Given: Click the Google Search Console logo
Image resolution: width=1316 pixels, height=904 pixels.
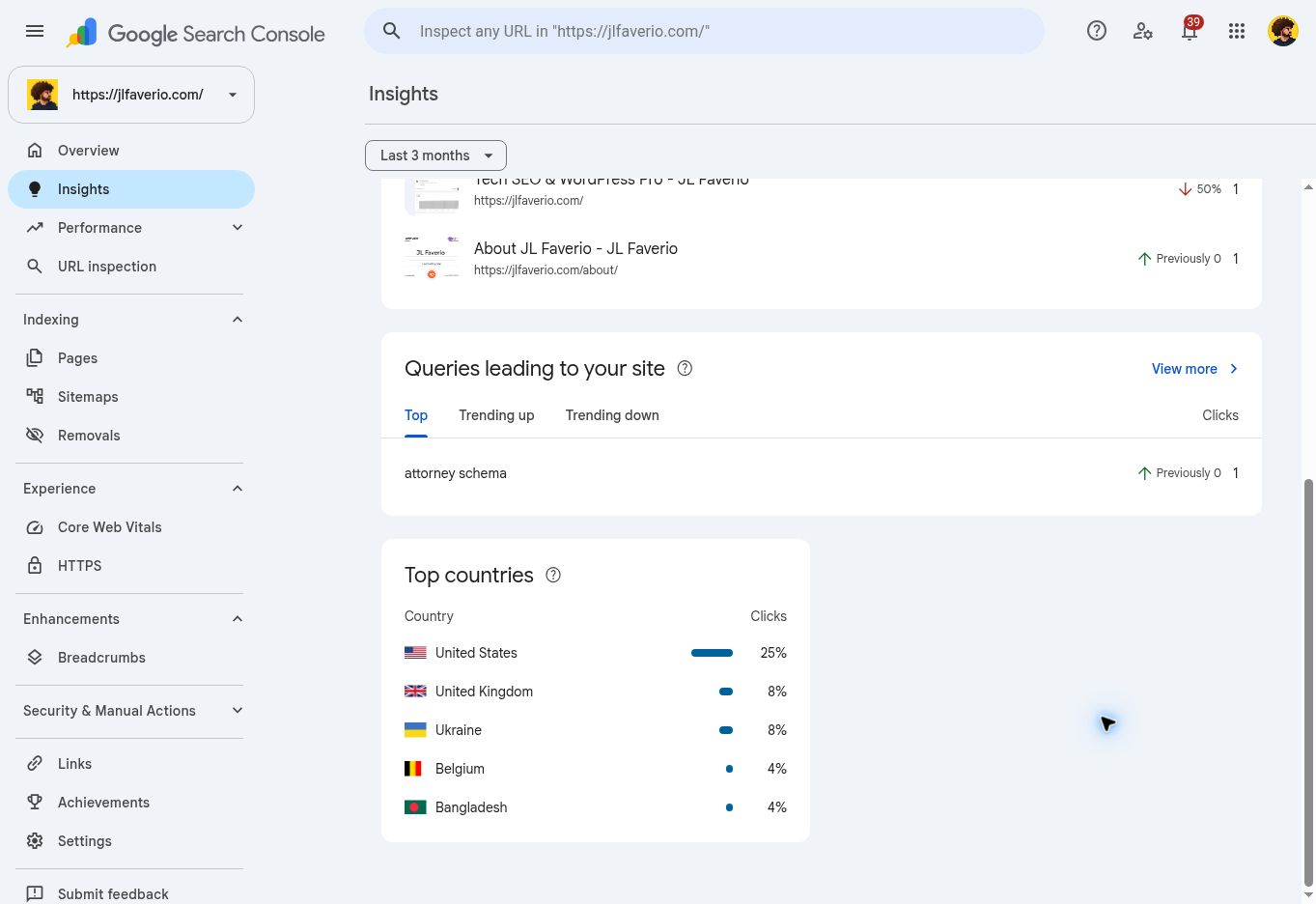Looking at the screenshot, I should click(196, 34).
